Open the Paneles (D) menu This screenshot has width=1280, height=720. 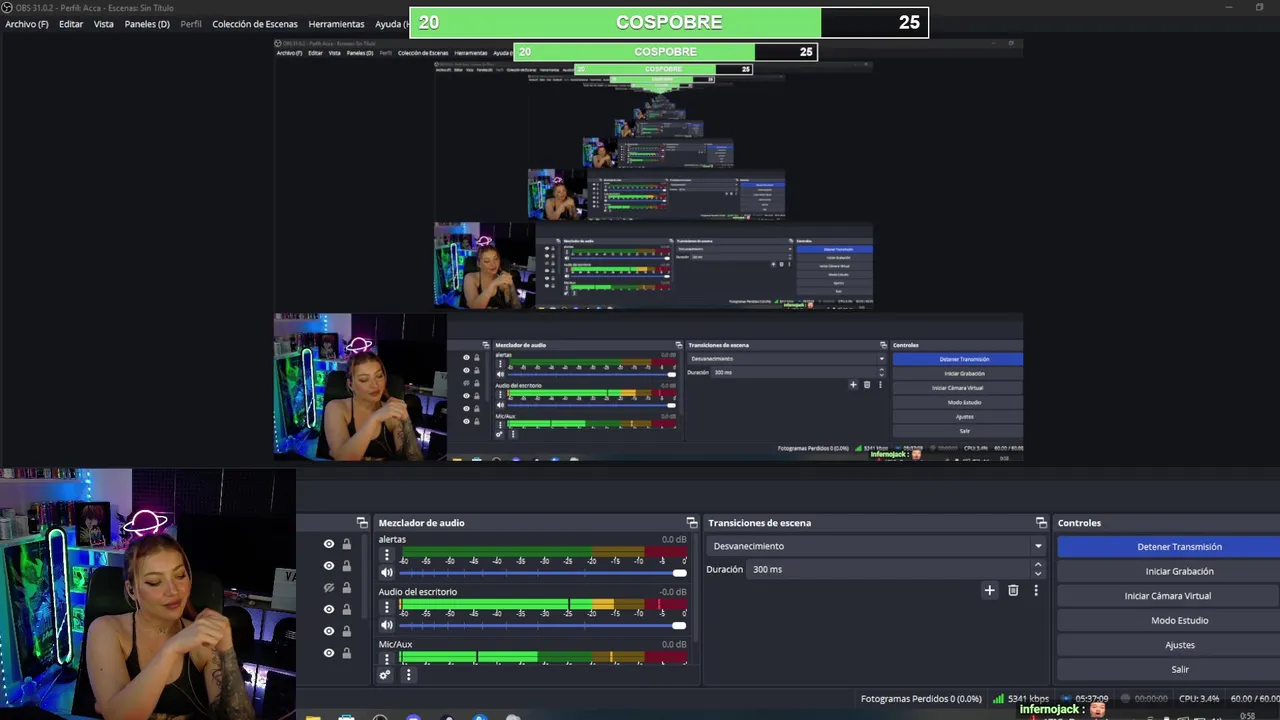147,24
